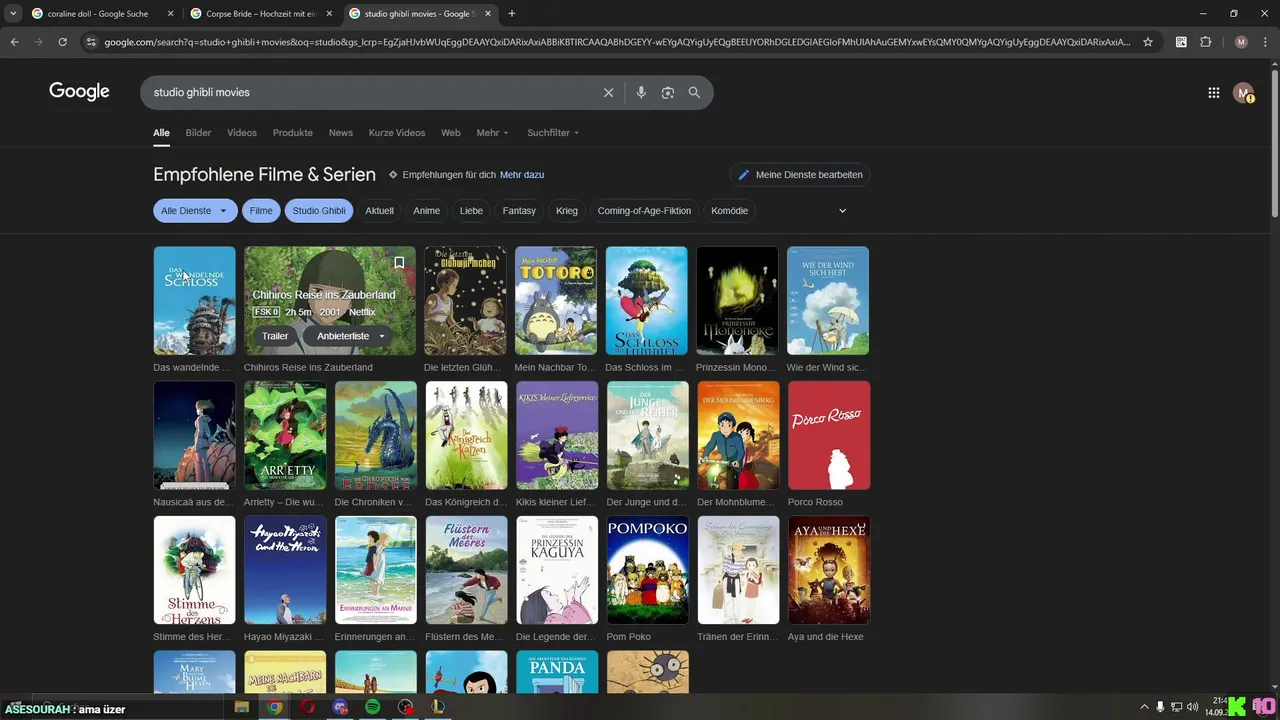The image size is (1280, 720).
Task: Switch to the Produkte tab
Action: tap(293, 133)
